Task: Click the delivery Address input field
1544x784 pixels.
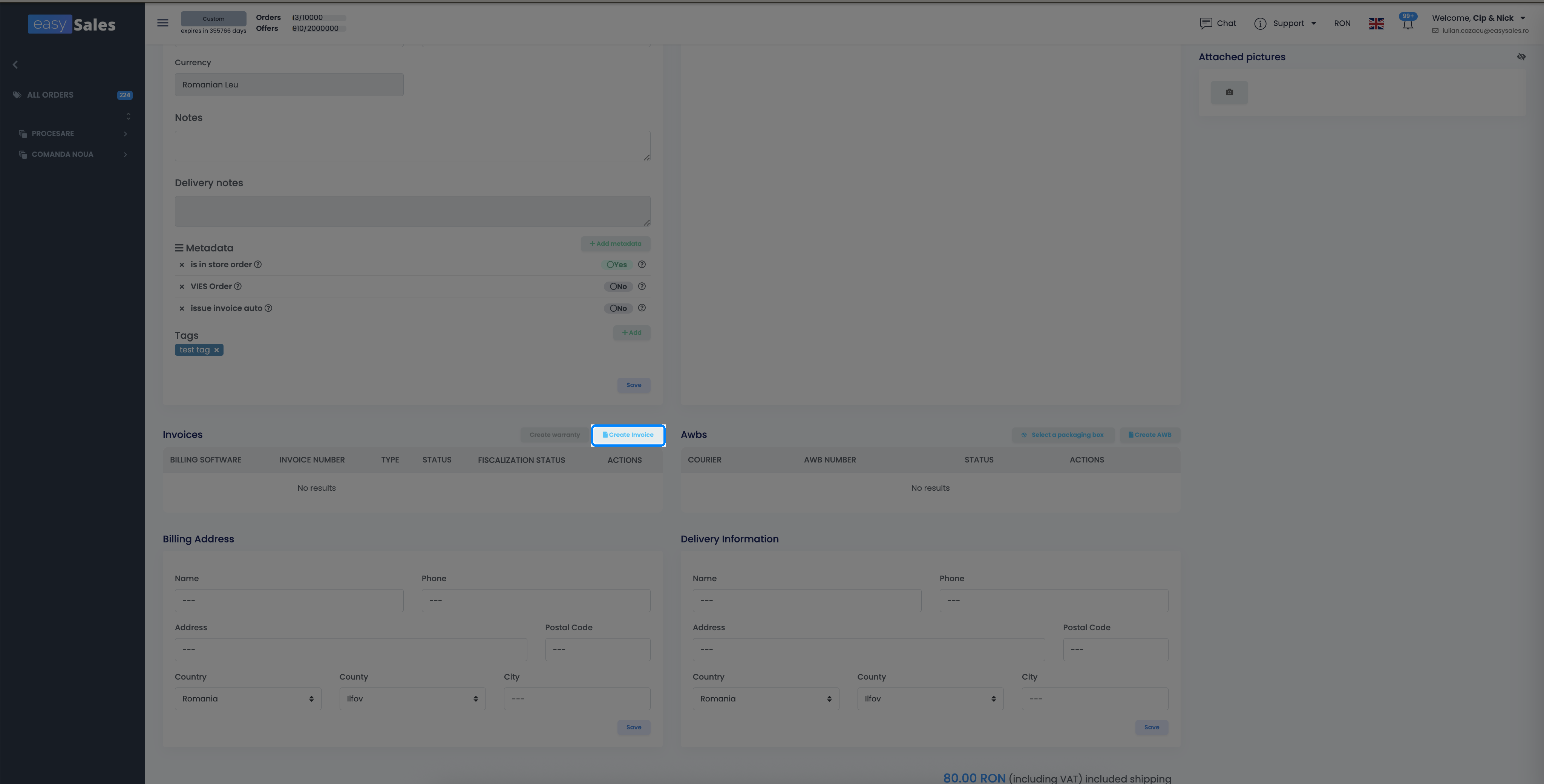Action: click(x=868, y=650)
